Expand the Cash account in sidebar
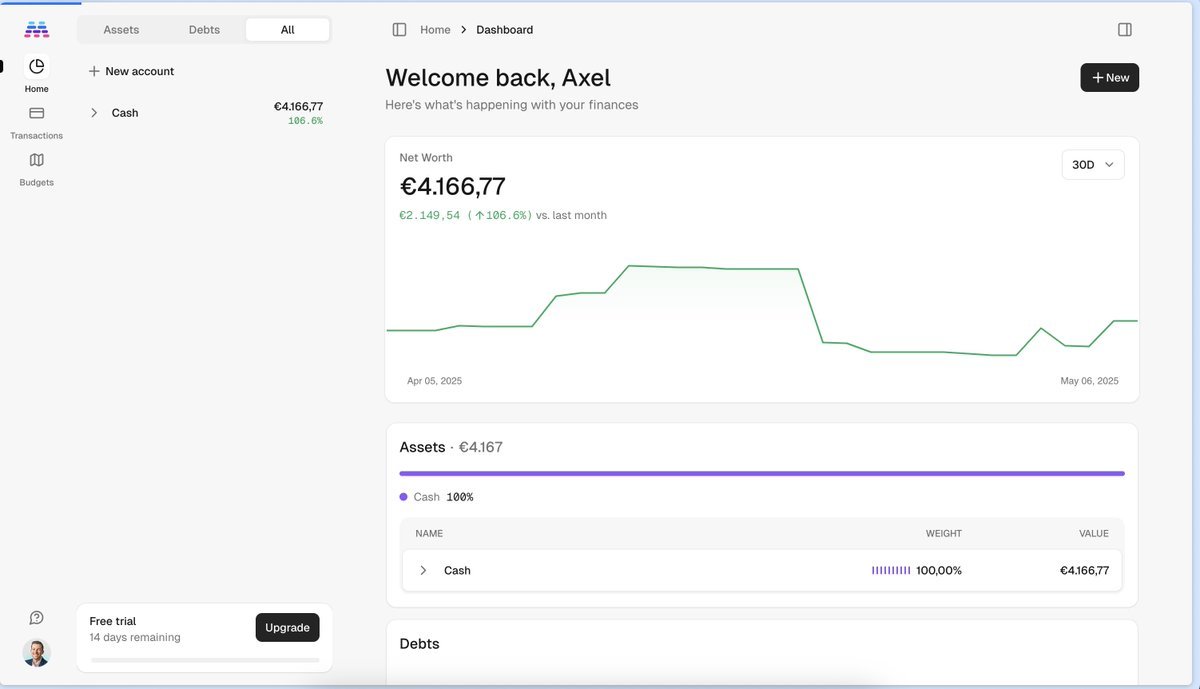Viewport: 1200px width, 689px height. pos(94,113)
